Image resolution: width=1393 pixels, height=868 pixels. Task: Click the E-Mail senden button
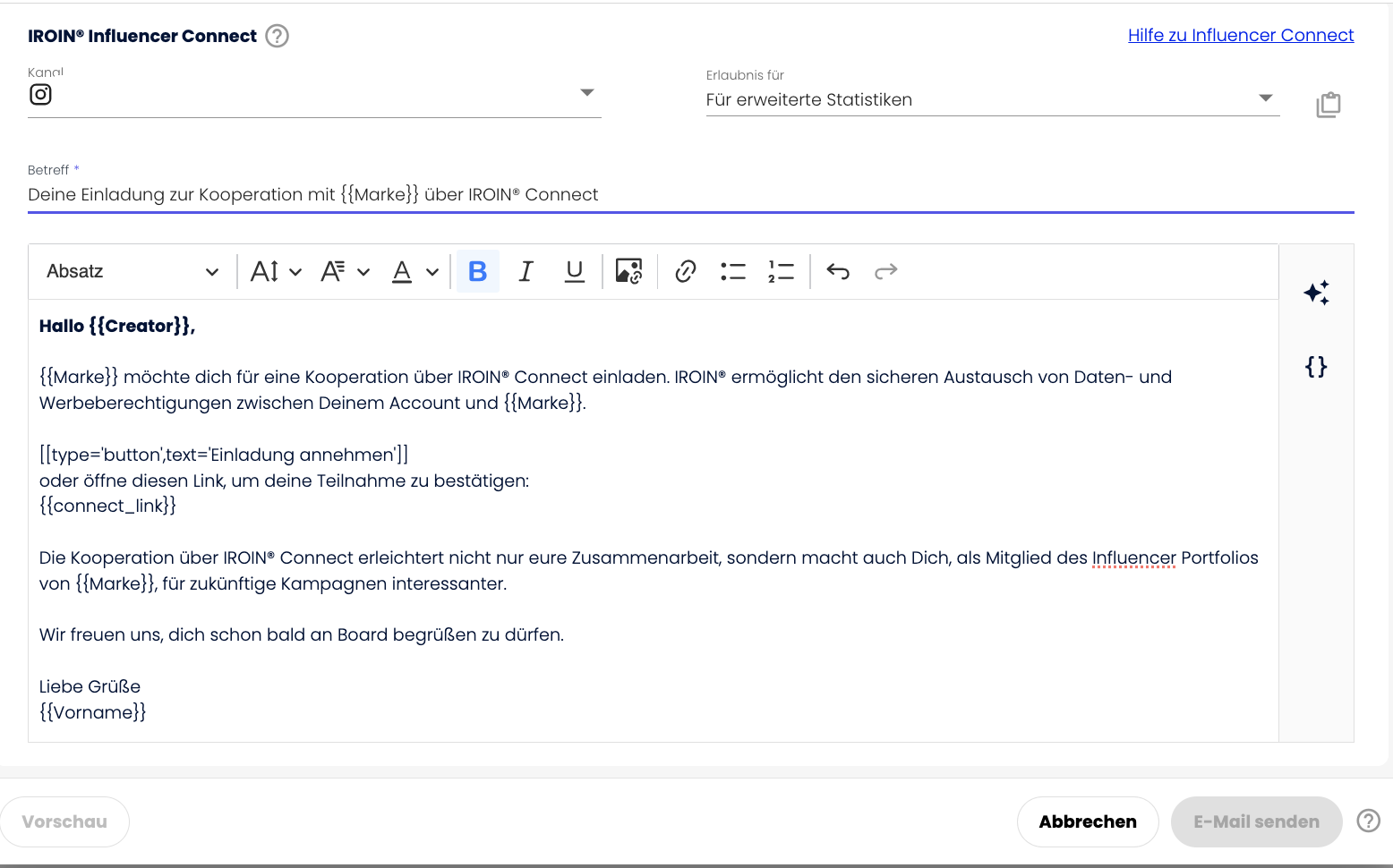point(1257,821)
